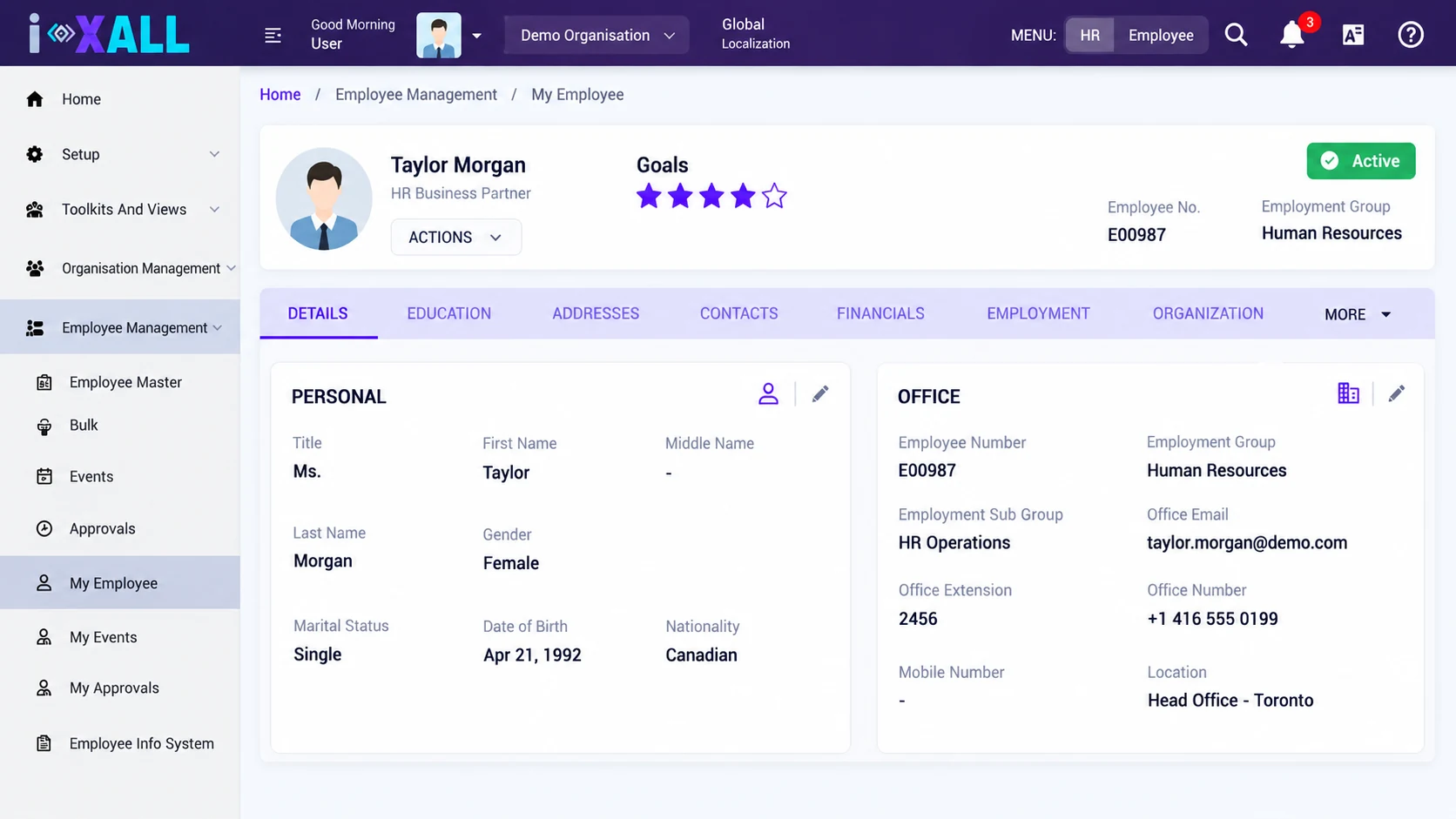This screenshot has height=819, width=1456.
Task: Click the Approvals clock icon
Action: 44,528
